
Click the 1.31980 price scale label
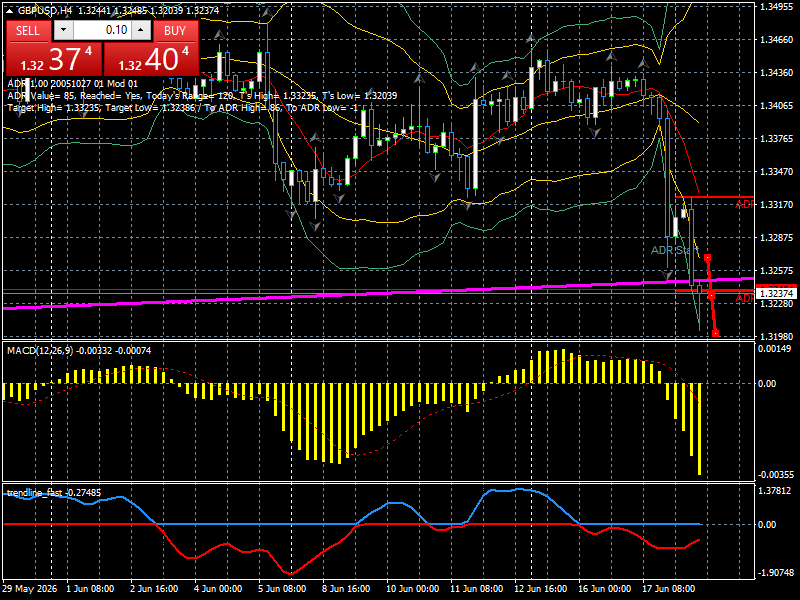(777, 337)
